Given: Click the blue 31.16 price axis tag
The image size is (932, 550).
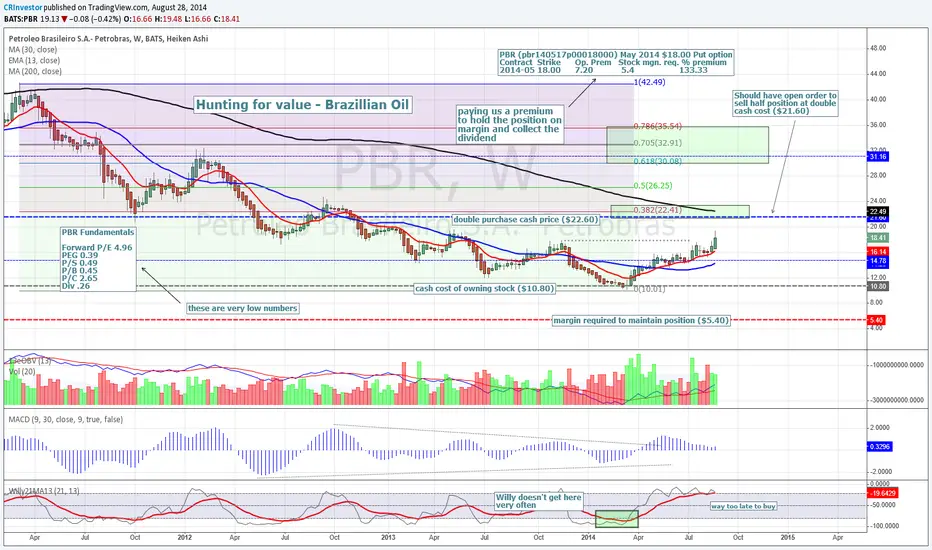Looking at the screenshot, I should tap(878, 156).
